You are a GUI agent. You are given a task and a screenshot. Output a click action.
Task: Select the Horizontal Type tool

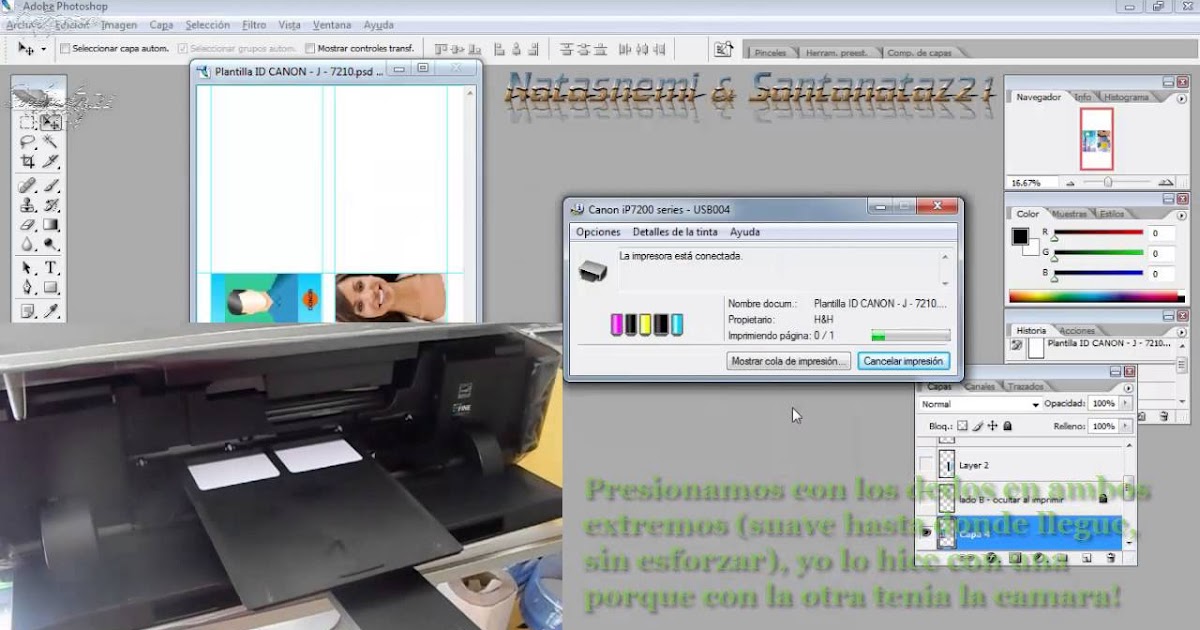coord(51,268)
